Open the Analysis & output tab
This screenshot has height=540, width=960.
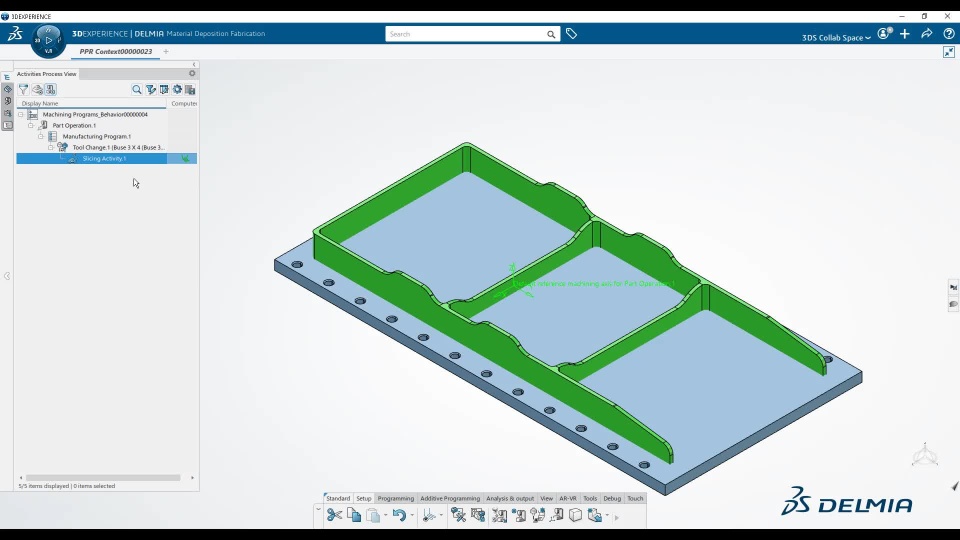coord(510,498)
